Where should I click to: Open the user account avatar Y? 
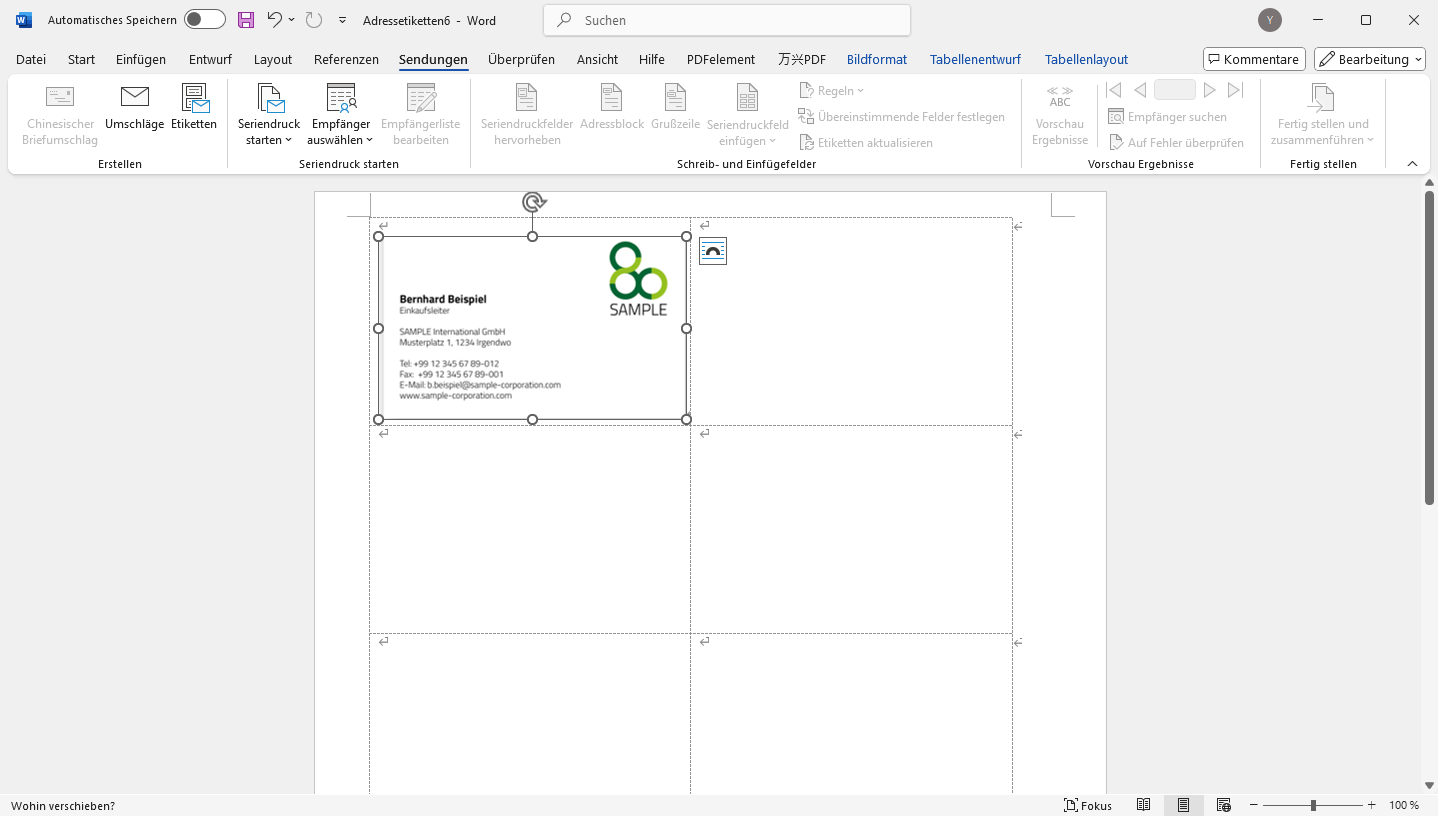pos(1270,20)
